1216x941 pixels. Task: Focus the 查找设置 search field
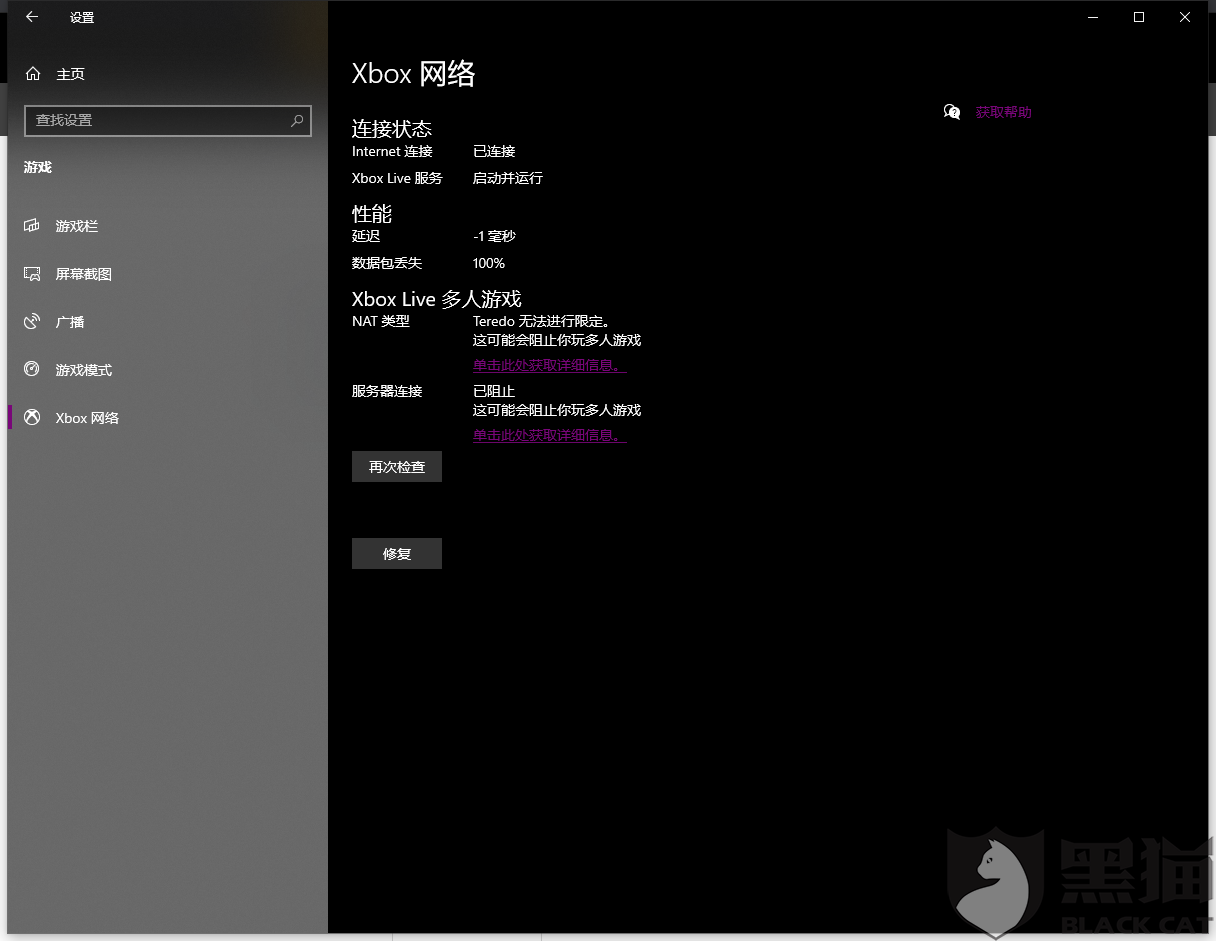pyautogui.click(x=168, y=120)
